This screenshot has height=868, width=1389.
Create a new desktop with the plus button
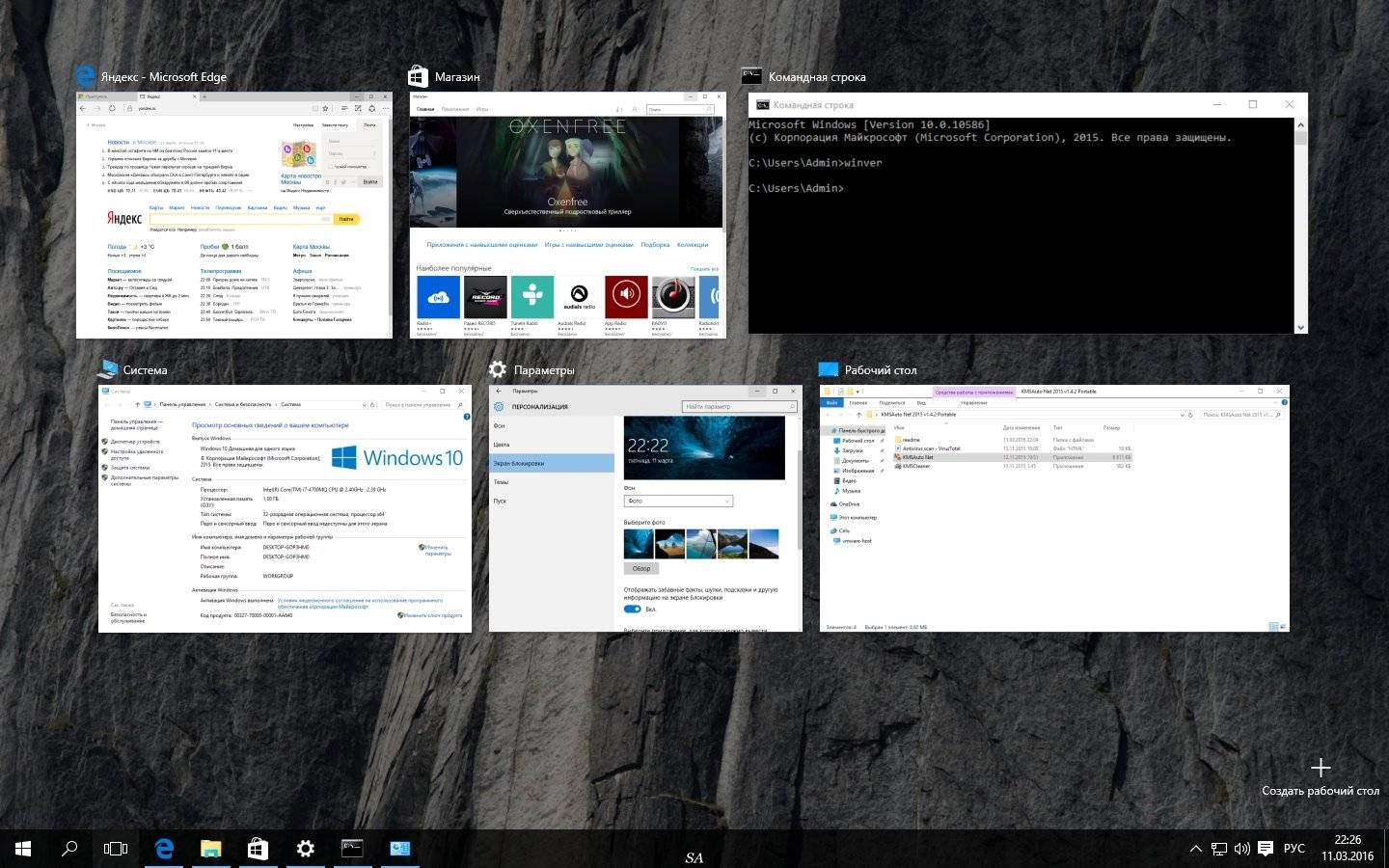click(x=1321, y=768)
